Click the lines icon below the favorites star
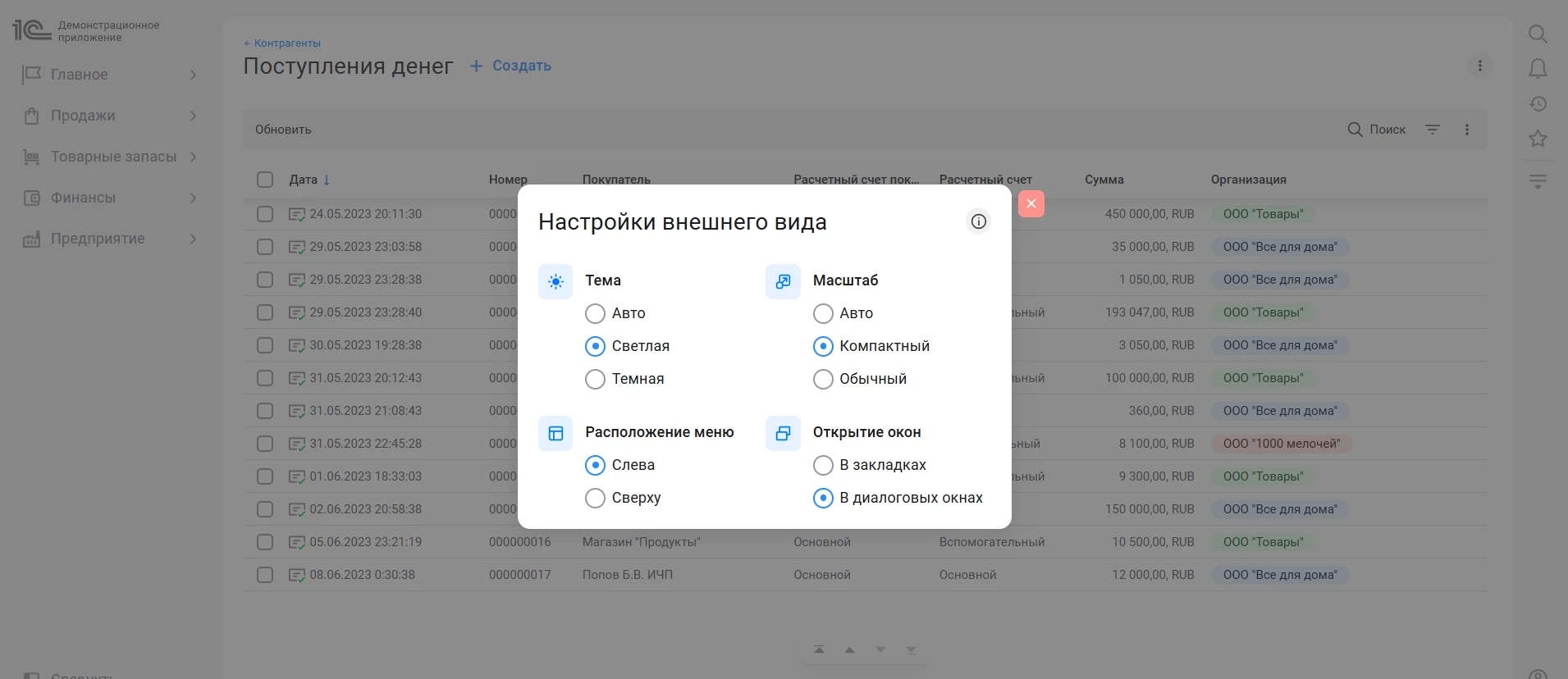 tap(1538, 181)
